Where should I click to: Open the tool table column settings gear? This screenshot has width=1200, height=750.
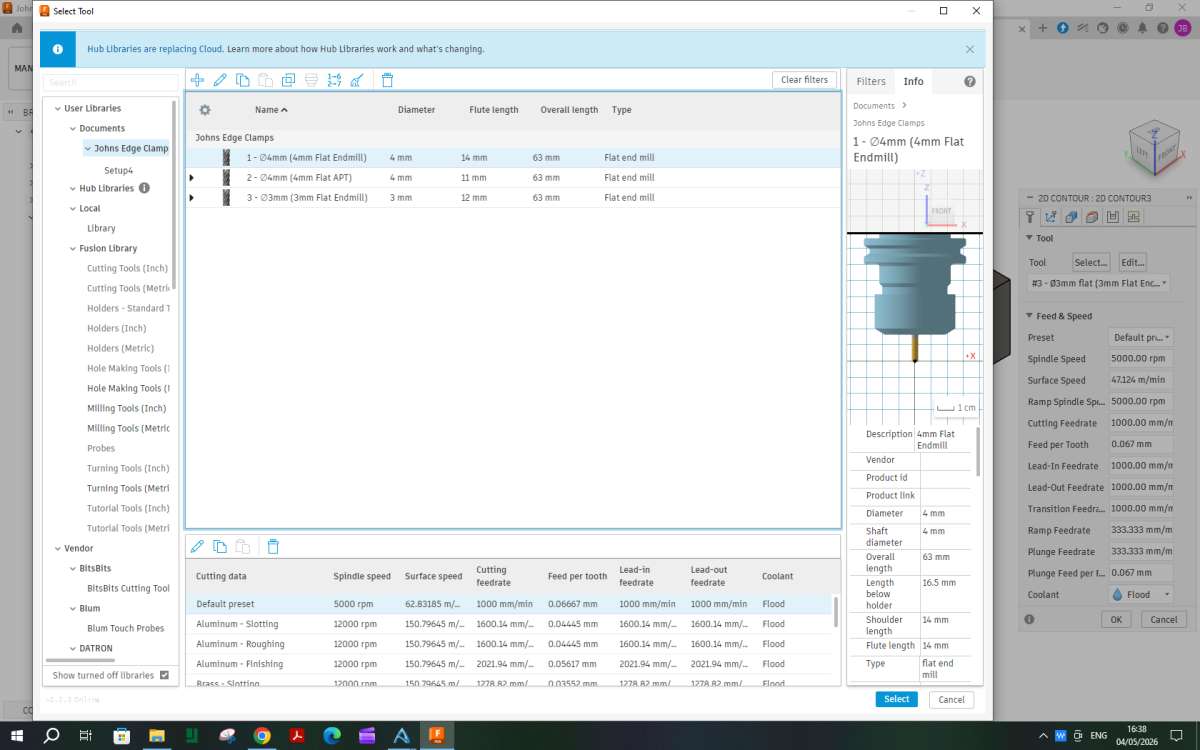pyautogui.click(x=205, y=110)
